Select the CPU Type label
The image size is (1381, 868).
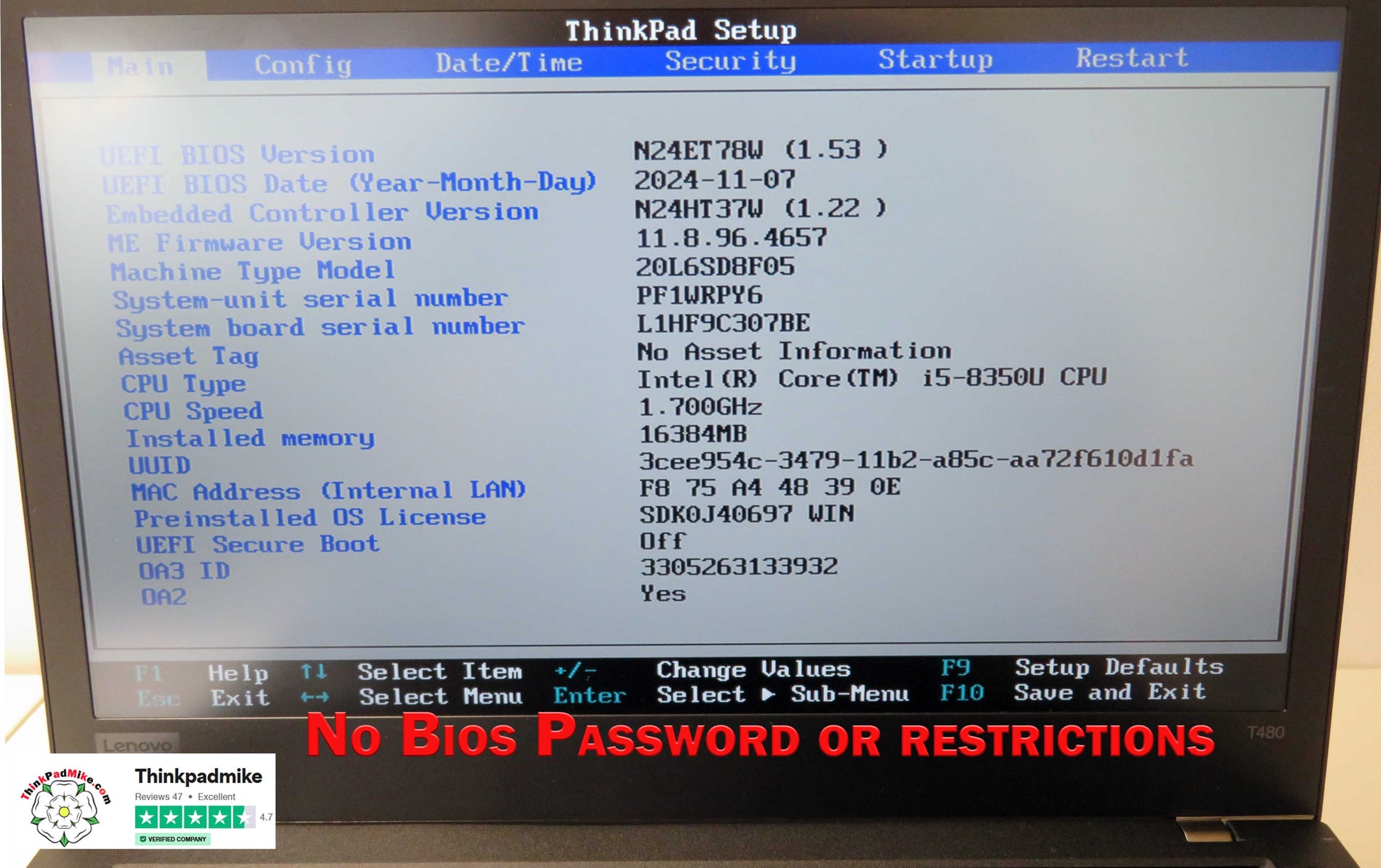[183, 384]
